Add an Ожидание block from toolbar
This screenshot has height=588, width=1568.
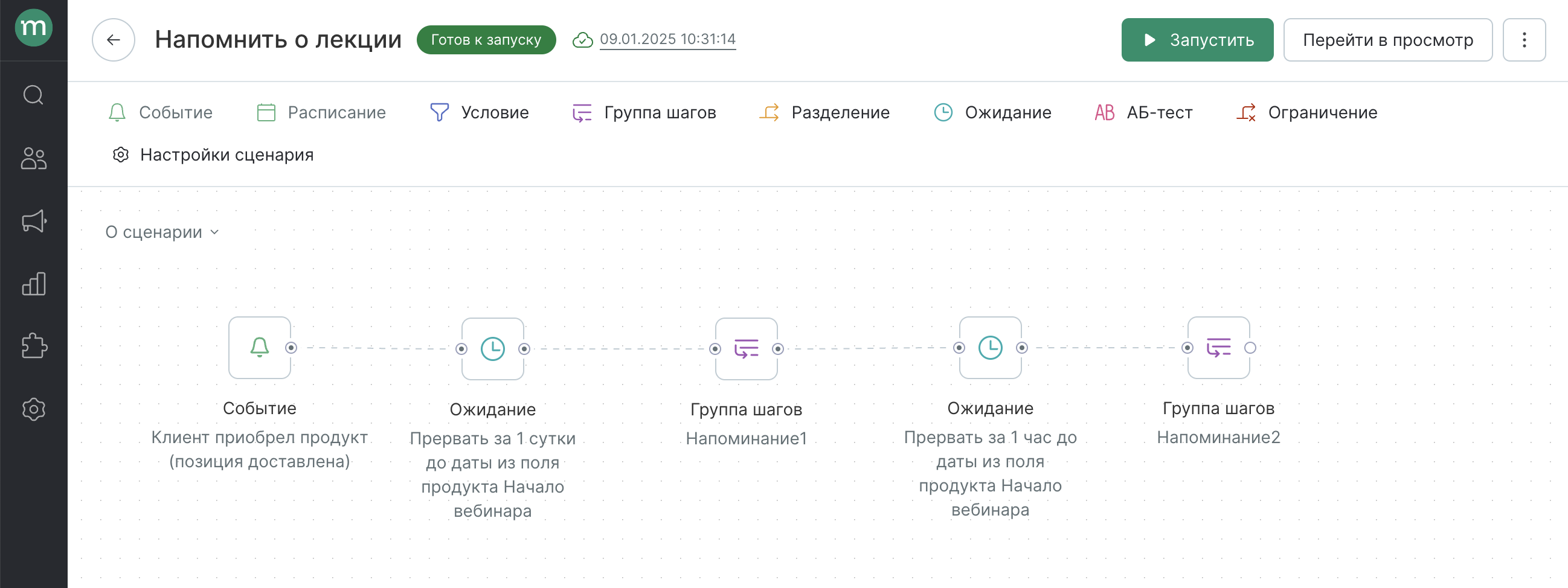[993, 113]
